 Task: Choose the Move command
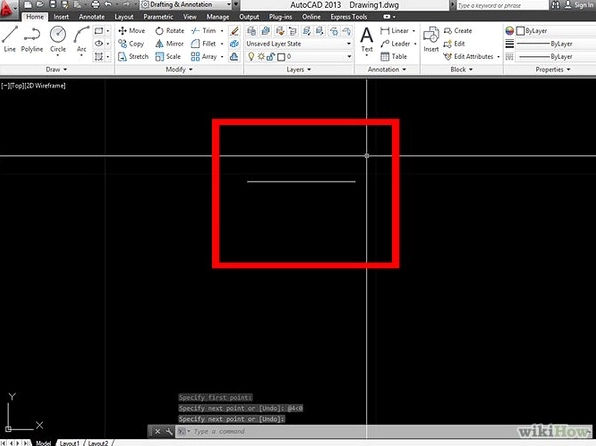(132, 31)
